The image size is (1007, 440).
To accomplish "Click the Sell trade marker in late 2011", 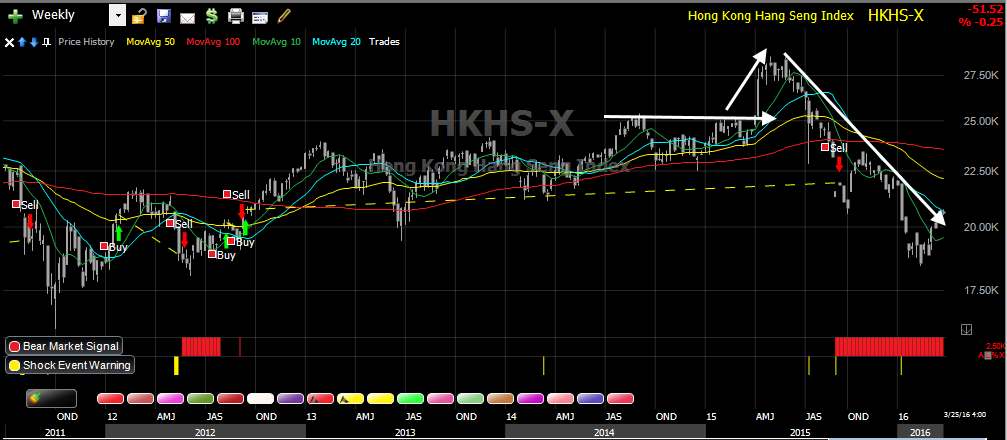I will click(x=25, y=205).
